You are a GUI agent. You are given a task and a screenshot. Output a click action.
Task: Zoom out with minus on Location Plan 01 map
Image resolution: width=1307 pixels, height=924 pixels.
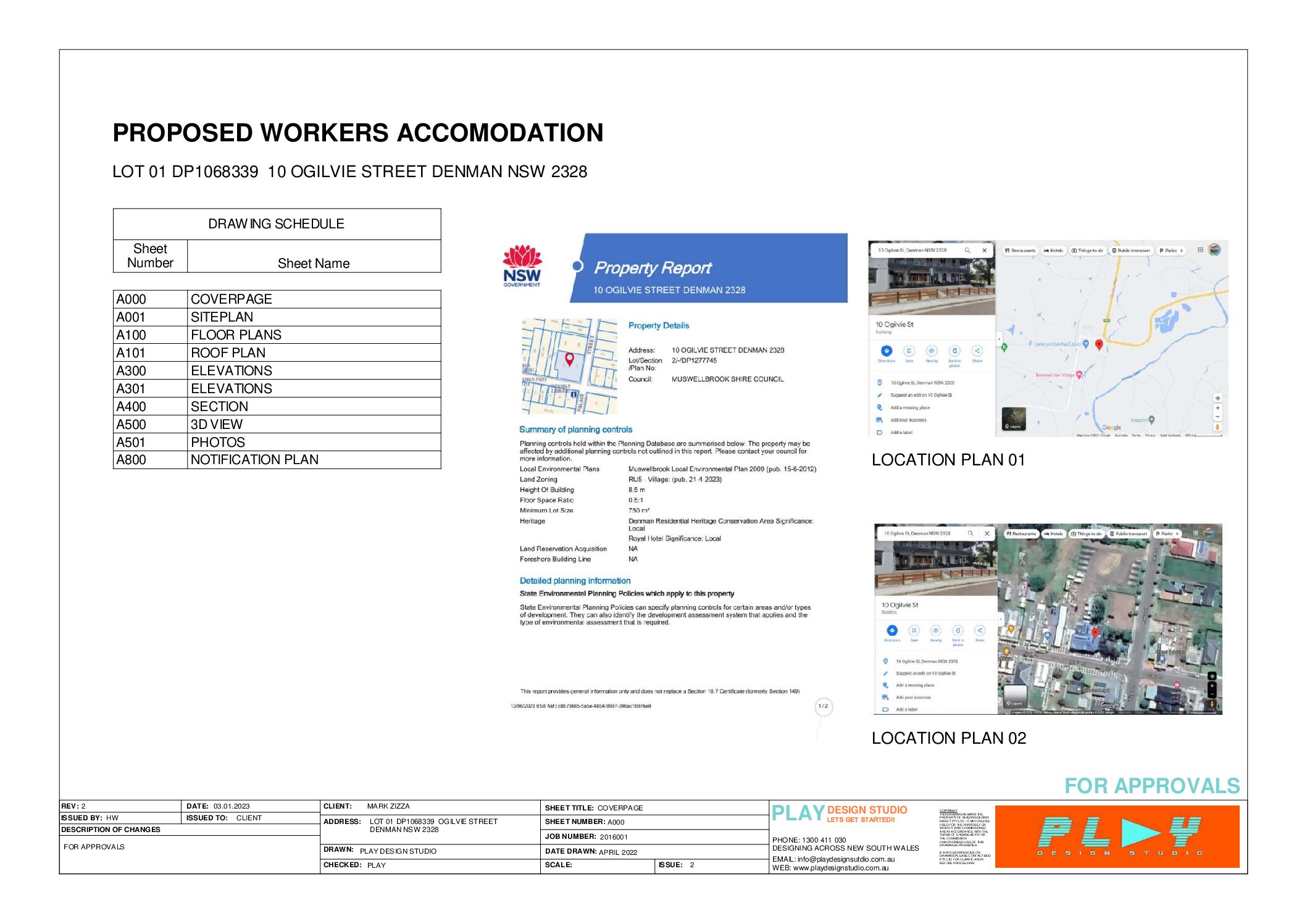click(x=1217, y=417)
